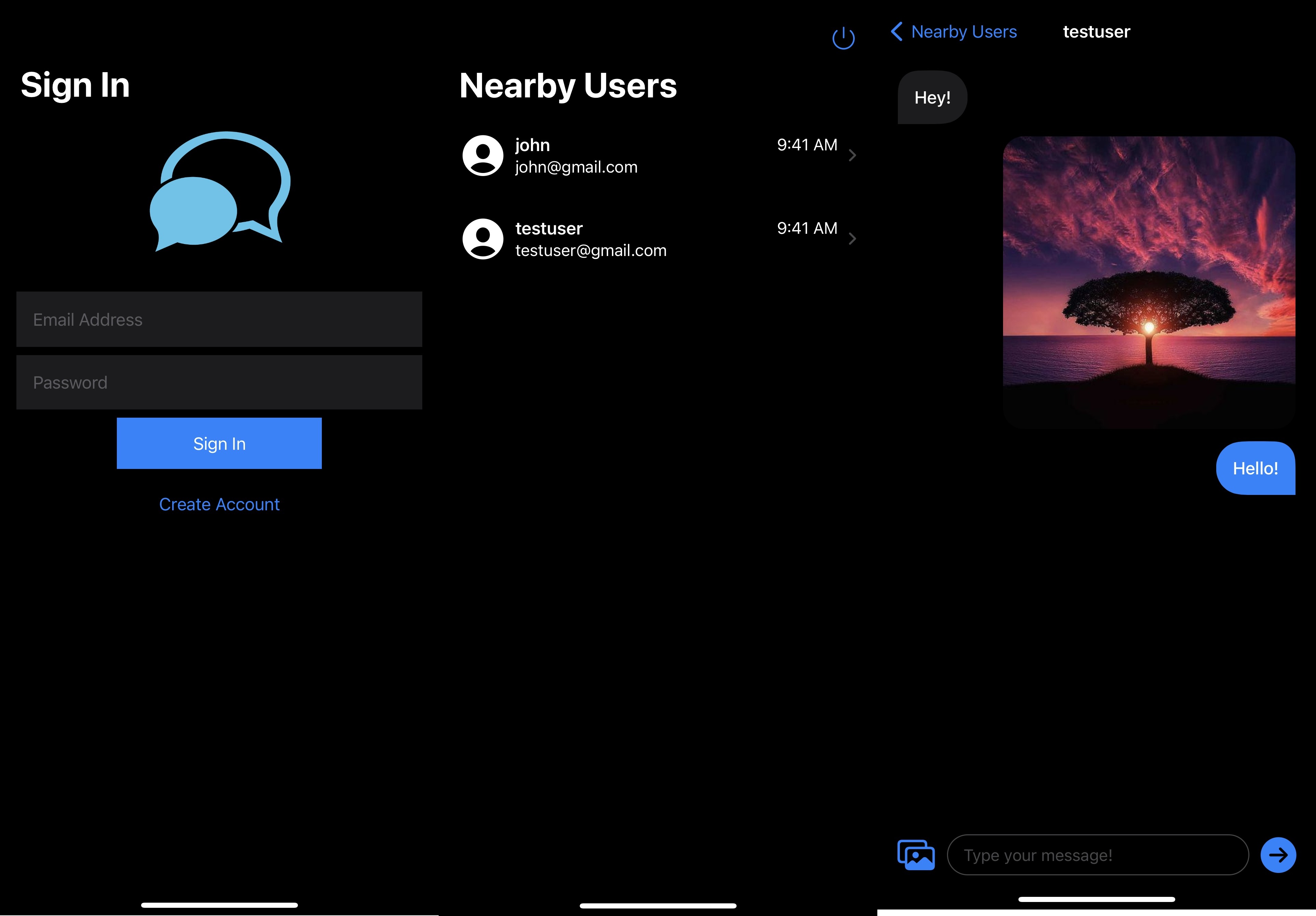The height and width of the screenshot is (916, 1316).
Task: Open the sunset tree photo message
Action: tap(1149, 282)
